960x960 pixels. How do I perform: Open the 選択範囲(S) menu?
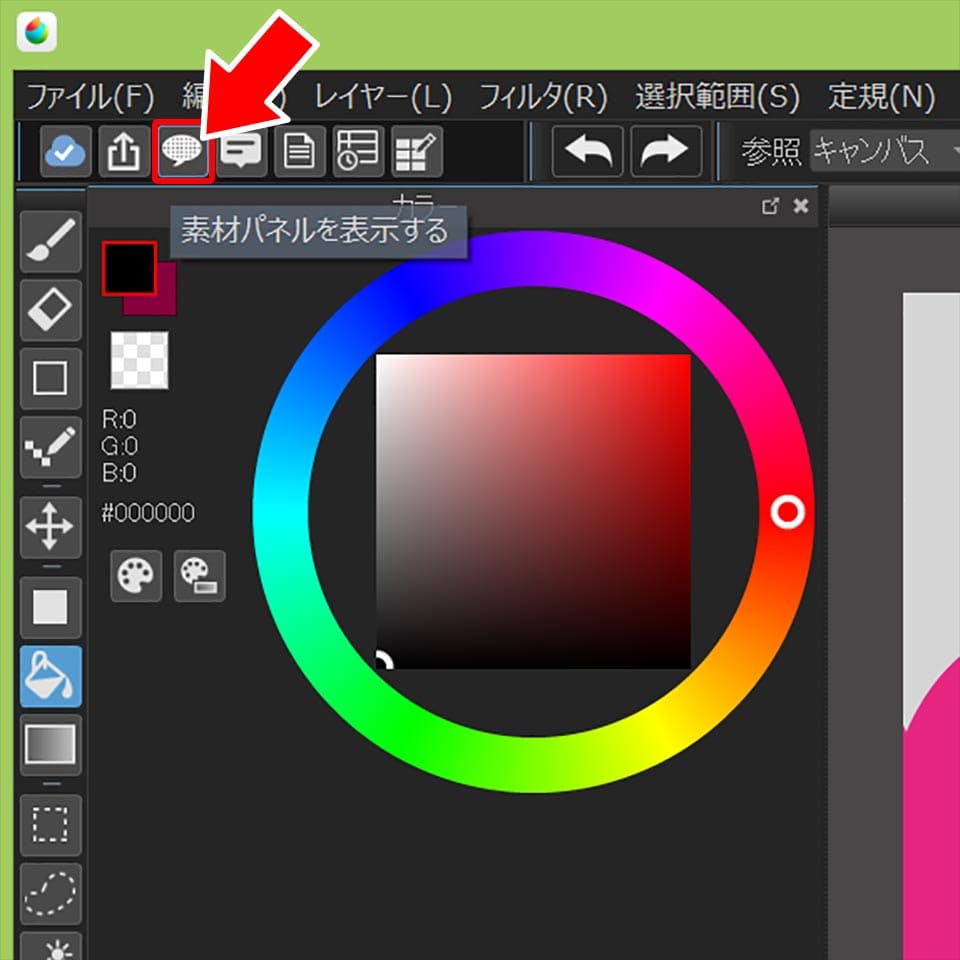coord(718,97)
